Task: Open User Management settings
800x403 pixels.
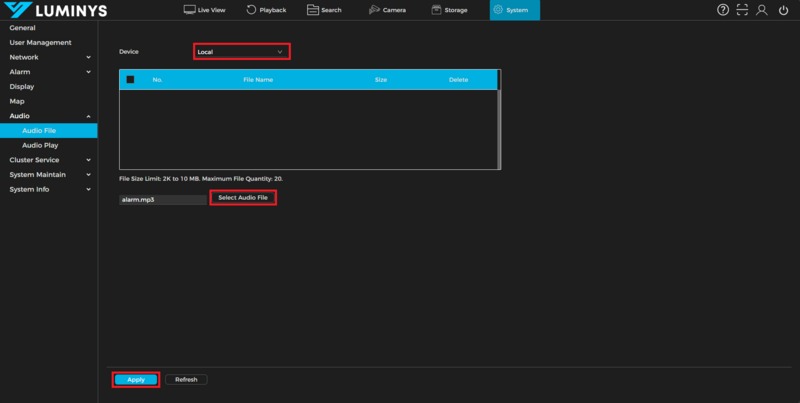Action: click(x=40, y=42)
